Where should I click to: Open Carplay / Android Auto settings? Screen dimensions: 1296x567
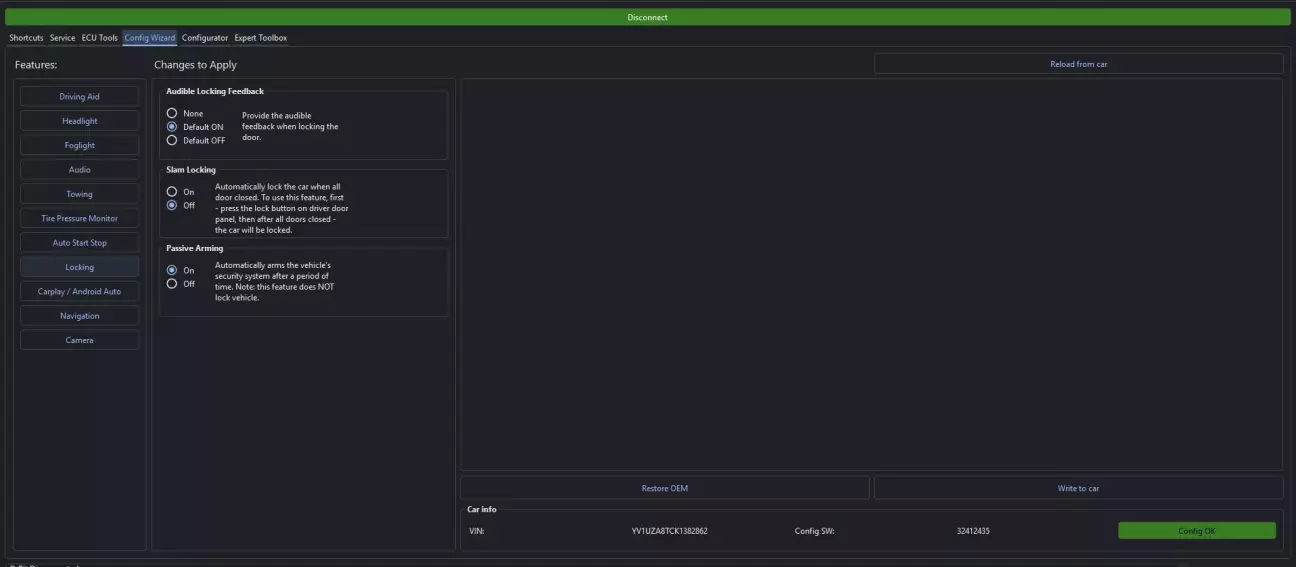(x=79, y=292)
